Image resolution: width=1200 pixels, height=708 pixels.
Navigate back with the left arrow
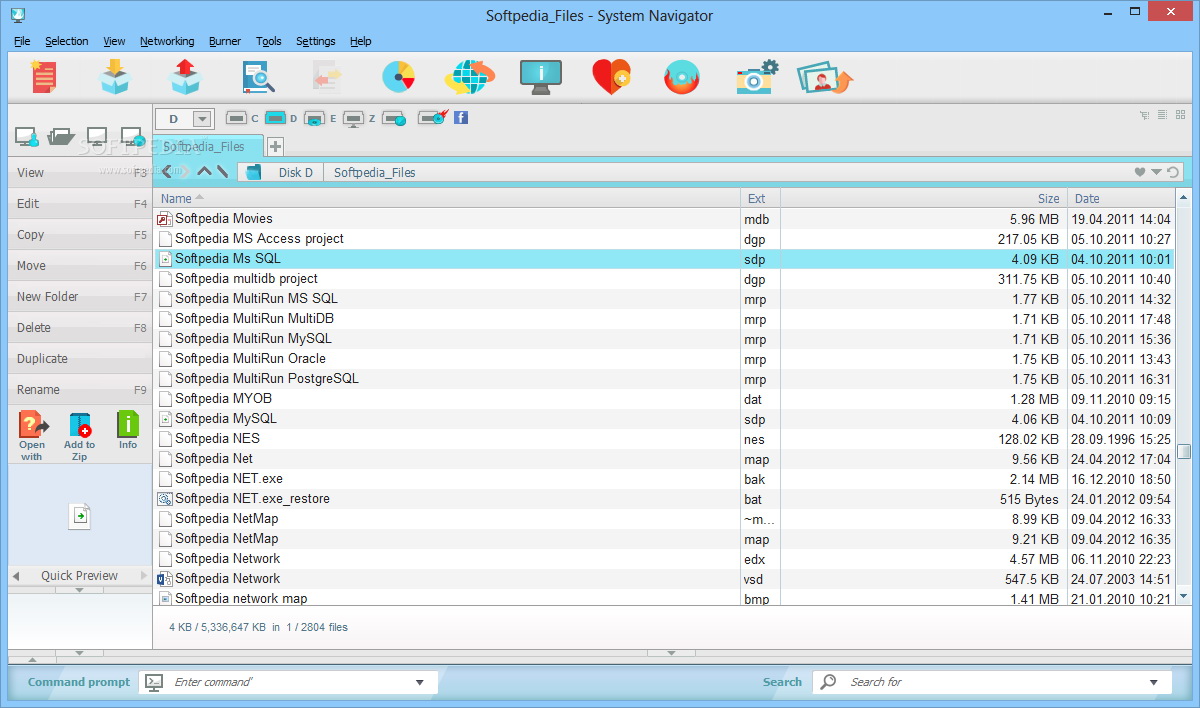(167, 172)
